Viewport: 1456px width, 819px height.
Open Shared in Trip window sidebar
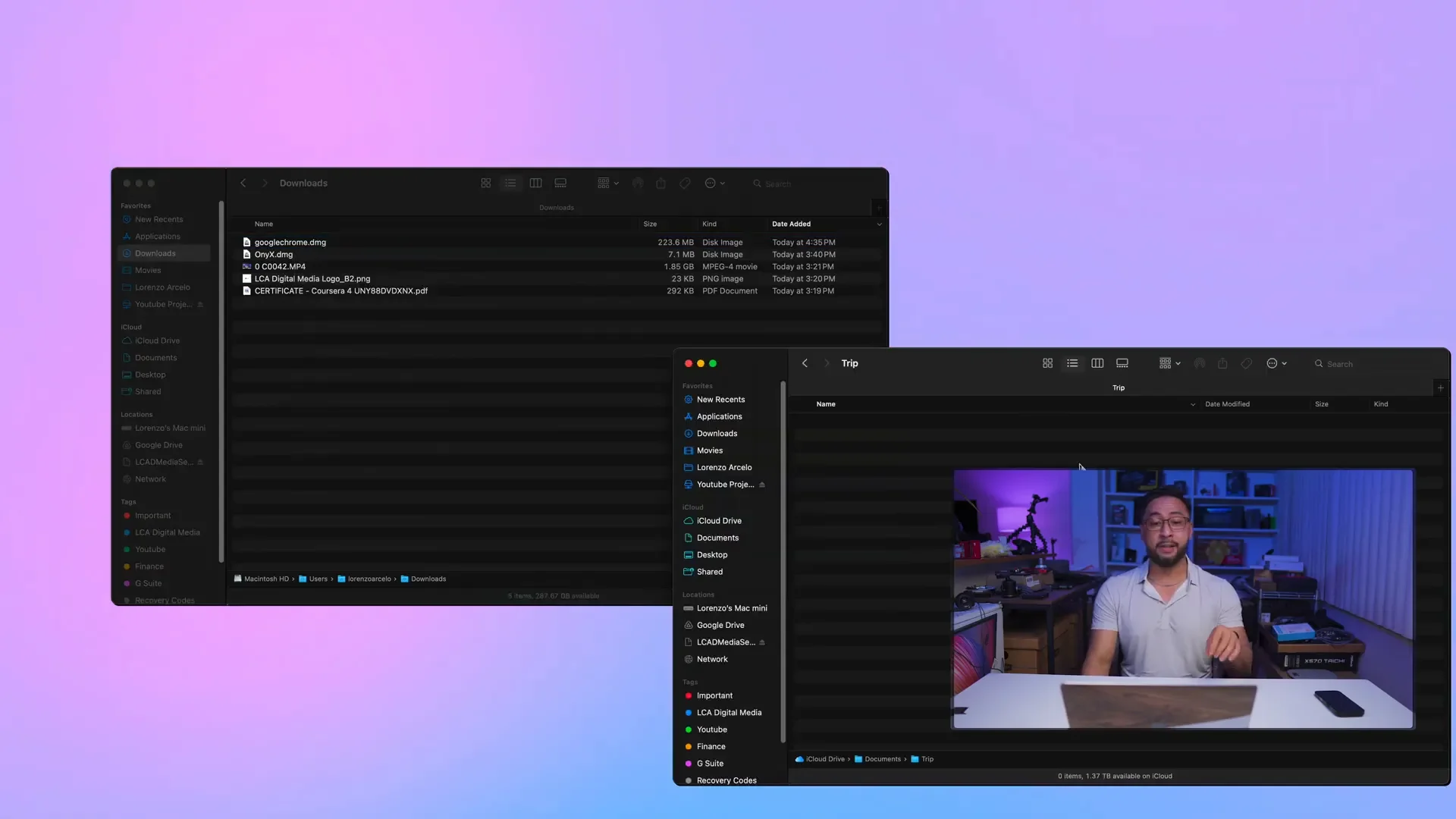pyautogui.click(x=709, y=572)
